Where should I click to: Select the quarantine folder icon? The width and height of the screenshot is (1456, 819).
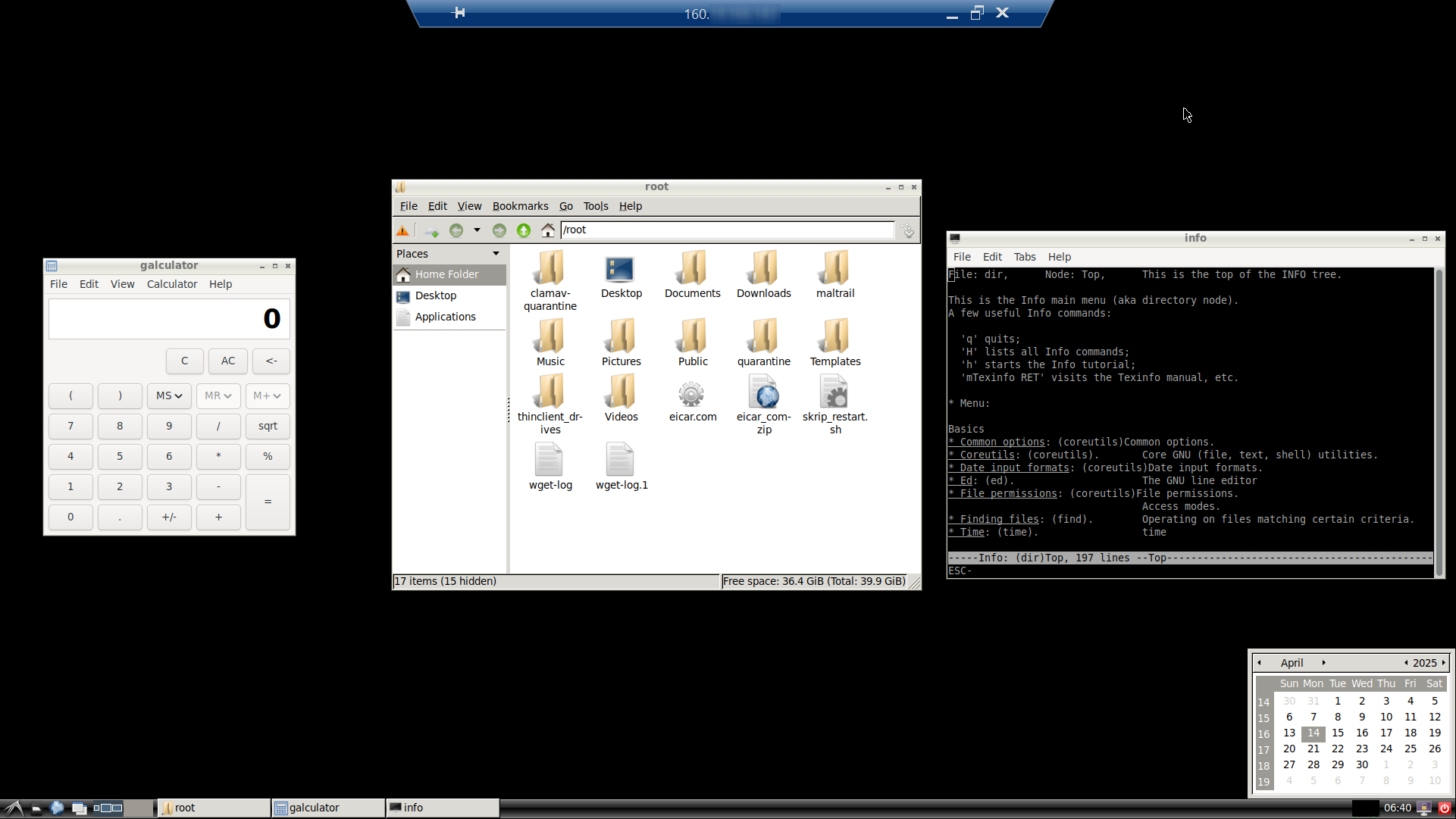tap(764, 336)
